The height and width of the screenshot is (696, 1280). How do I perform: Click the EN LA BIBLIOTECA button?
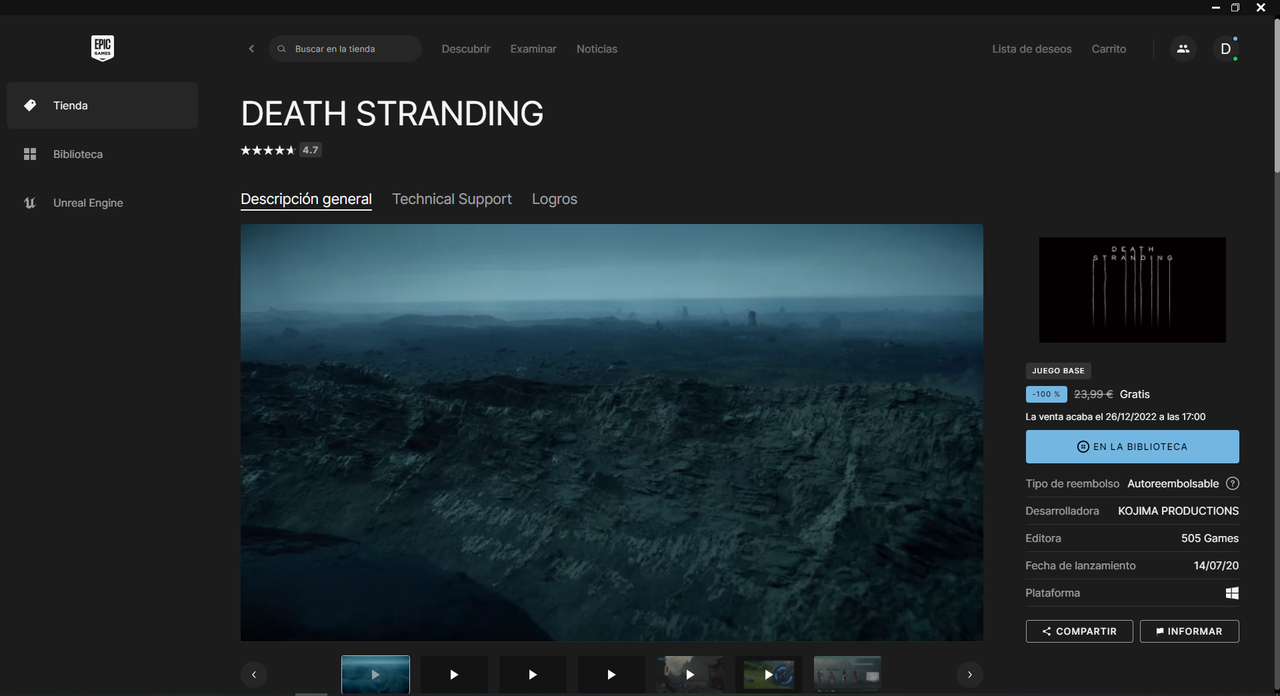click(1132, 447)
